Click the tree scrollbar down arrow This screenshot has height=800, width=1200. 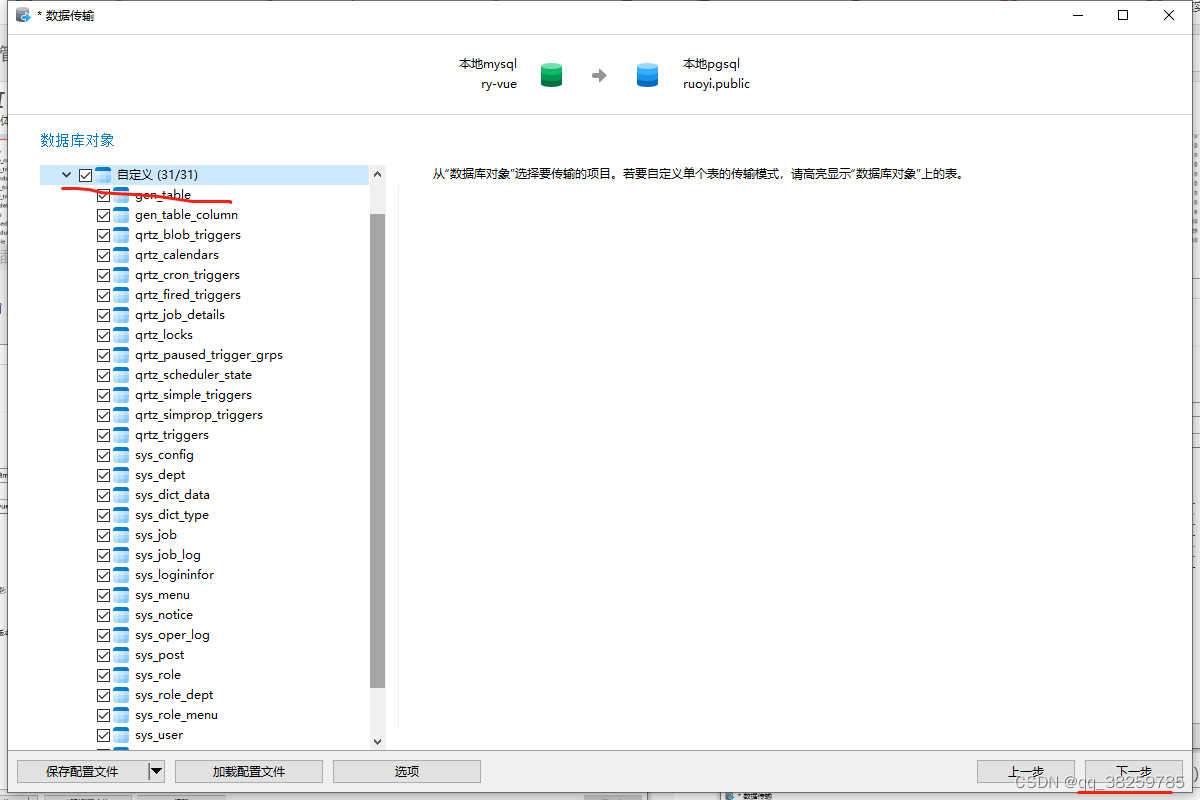tap(377, 741)
